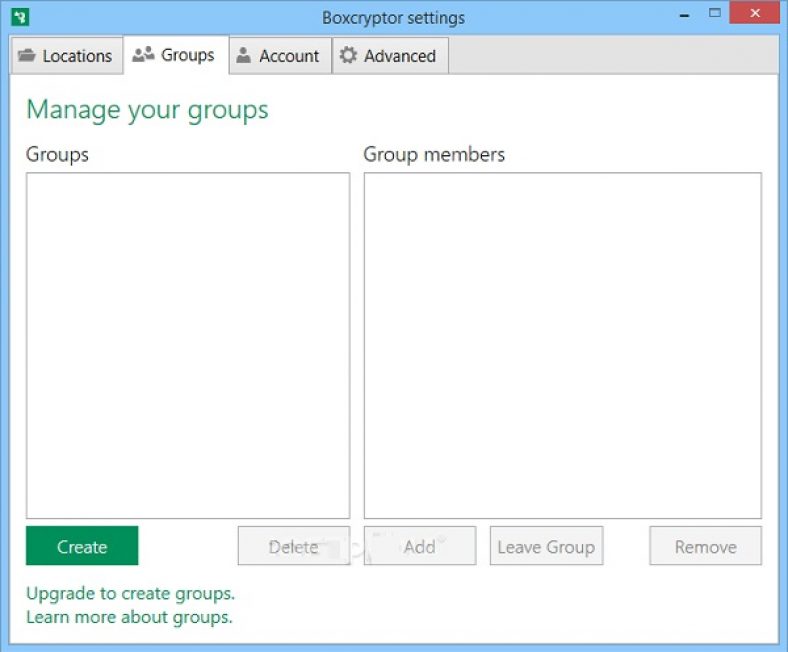Viewport: 788px width, 652px height.
Task: Follow the Learn more about groups link
Action: 129,617
